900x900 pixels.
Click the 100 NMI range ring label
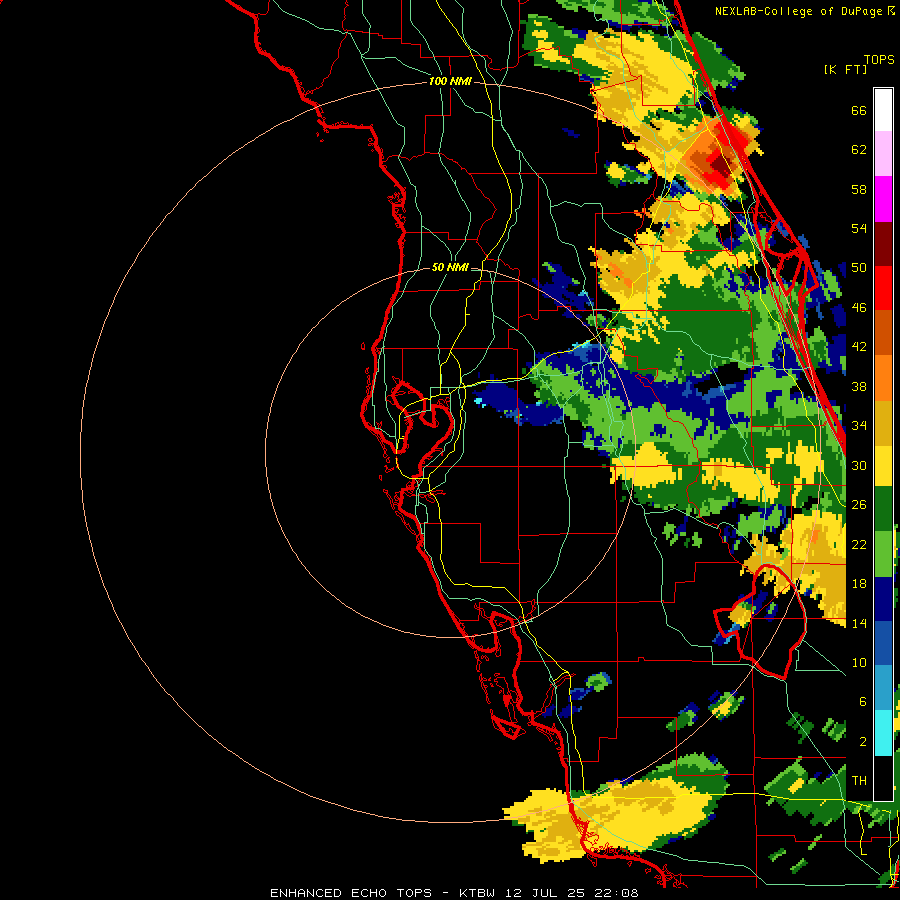(x=450, y=82)
